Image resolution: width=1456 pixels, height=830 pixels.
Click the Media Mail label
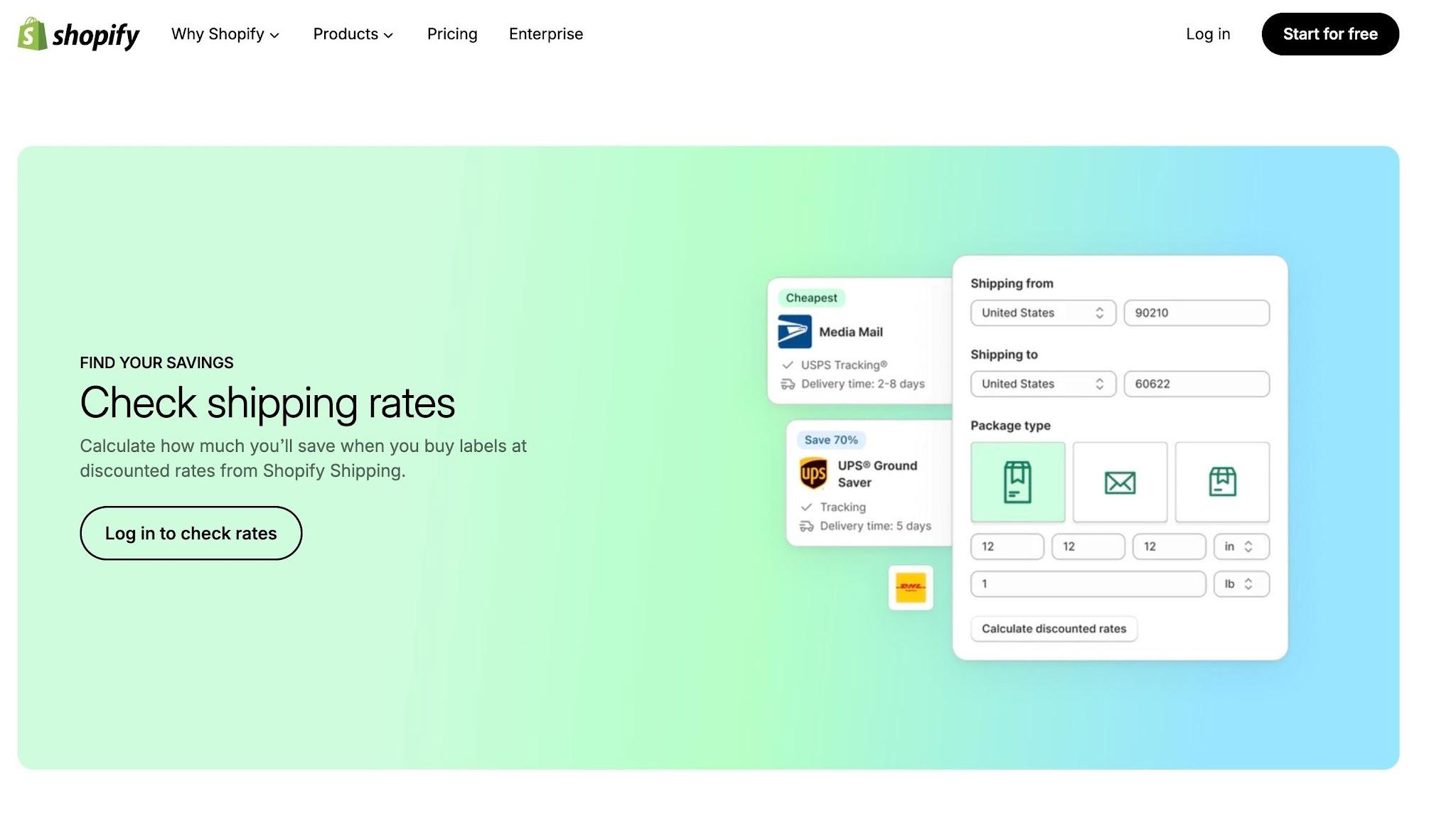pyautogui.click(x=851, y=332)
